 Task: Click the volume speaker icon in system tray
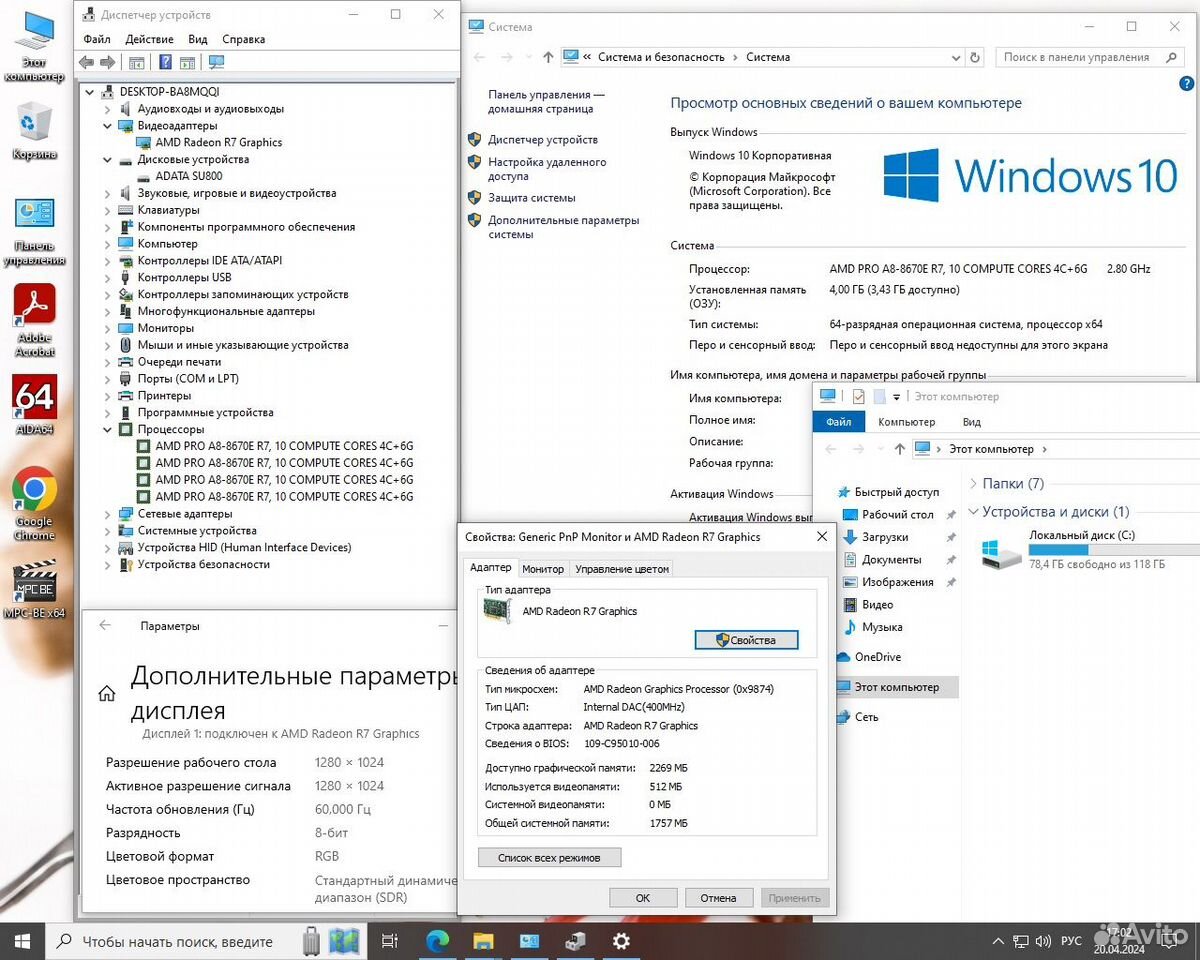[x=1043, y=941]
